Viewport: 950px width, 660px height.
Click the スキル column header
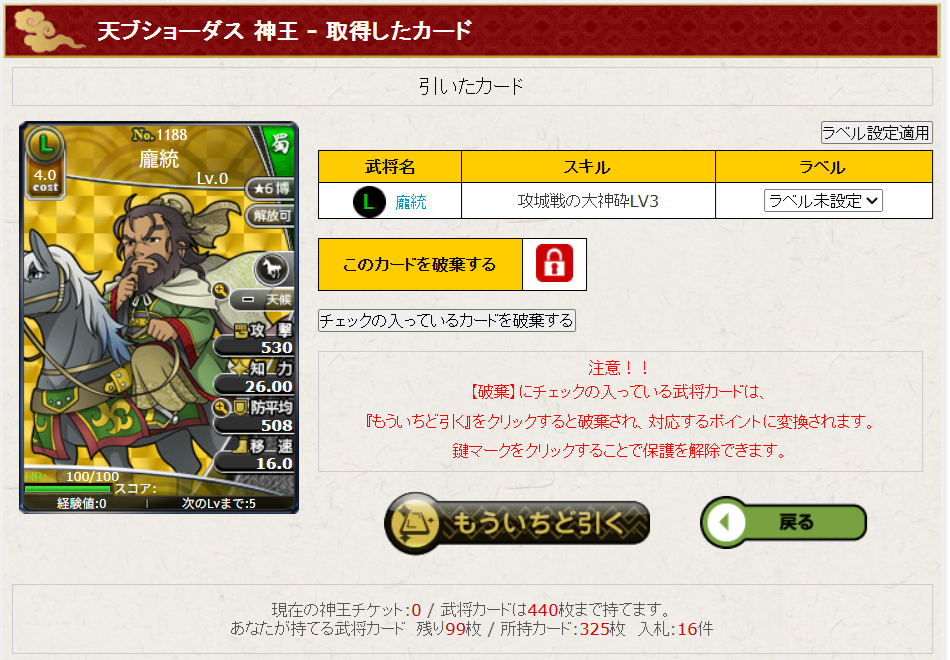tap(588, 167)
